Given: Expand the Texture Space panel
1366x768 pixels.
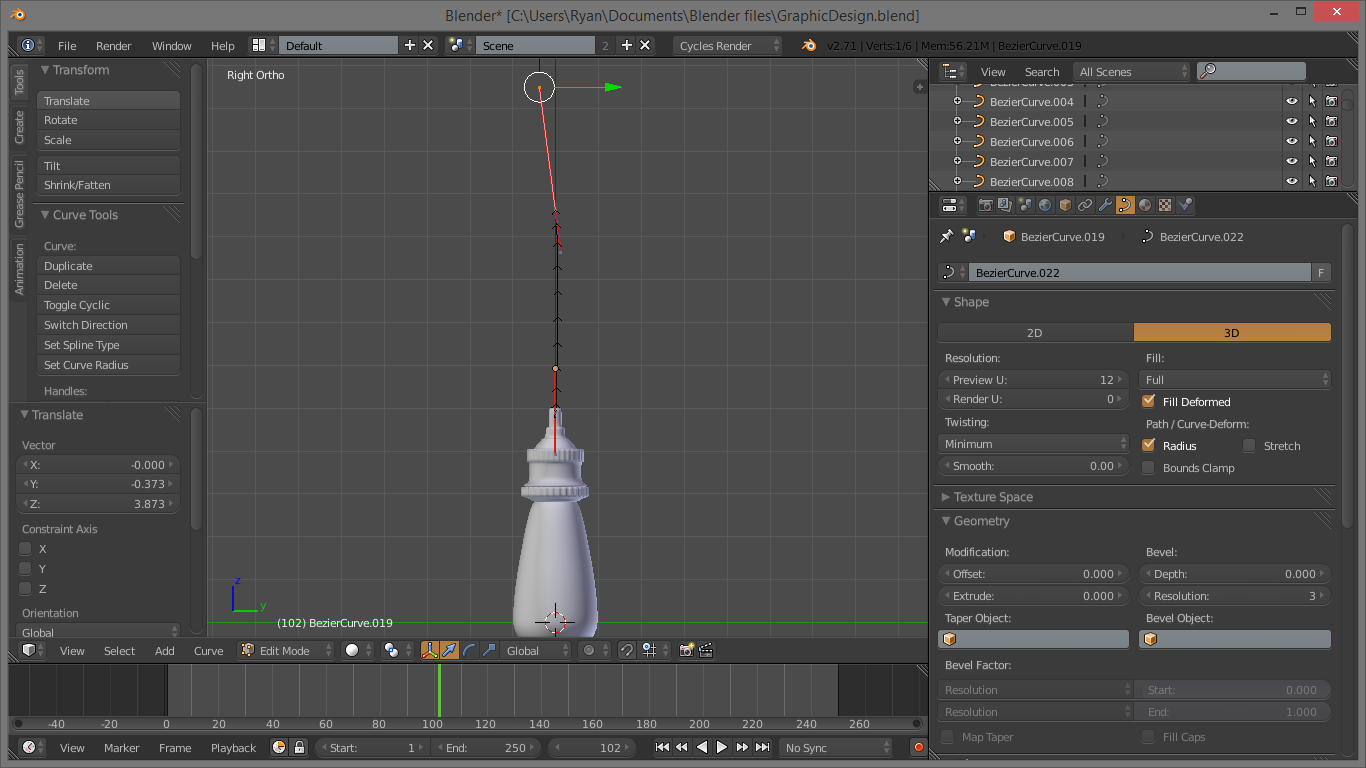Looking at the screenshot, I should click(946, 497).
